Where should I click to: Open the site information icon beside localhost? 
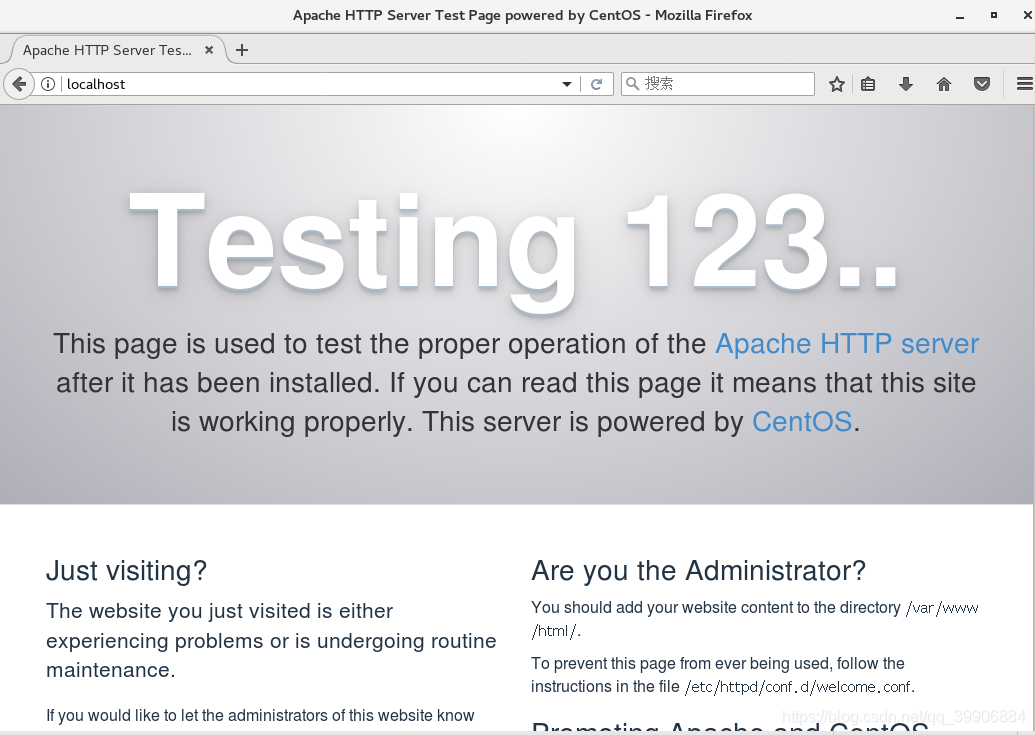click(48, 84)
